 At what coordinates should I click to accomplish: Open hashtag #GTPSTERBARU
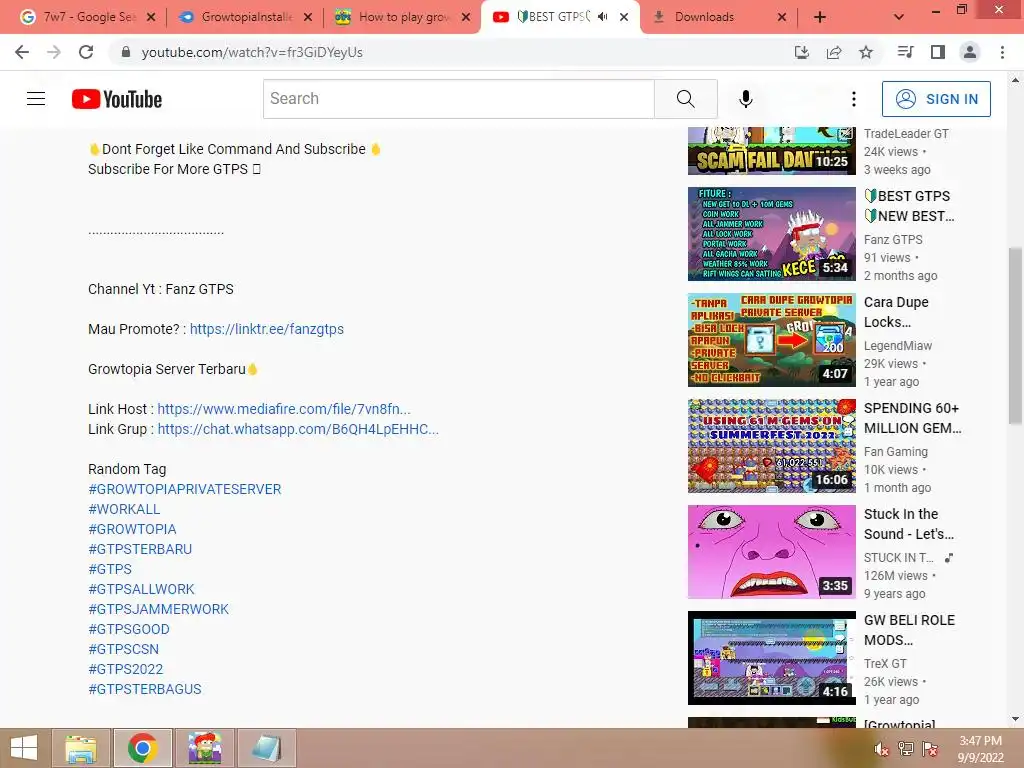click(x=140, y=549)
